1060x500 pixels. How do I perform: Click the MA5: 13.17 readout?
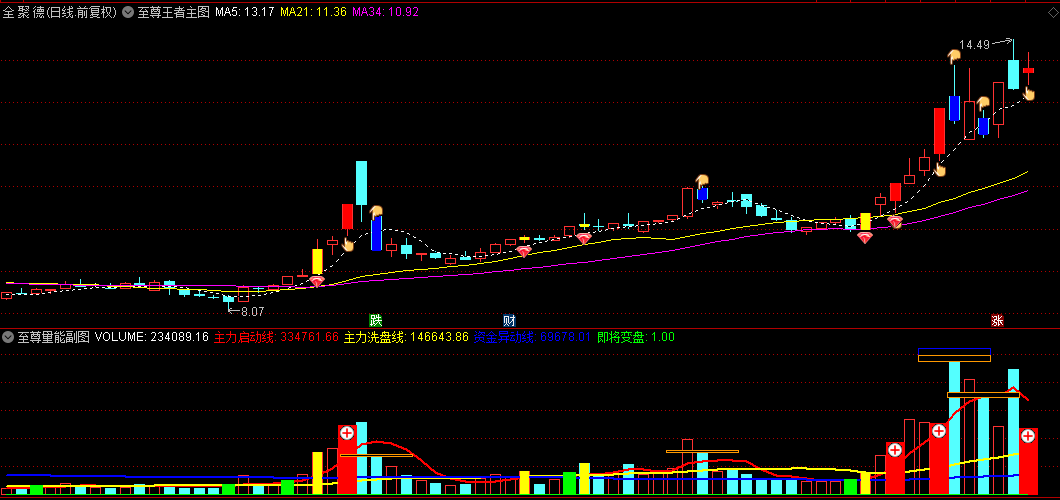[x=245, y=12]
